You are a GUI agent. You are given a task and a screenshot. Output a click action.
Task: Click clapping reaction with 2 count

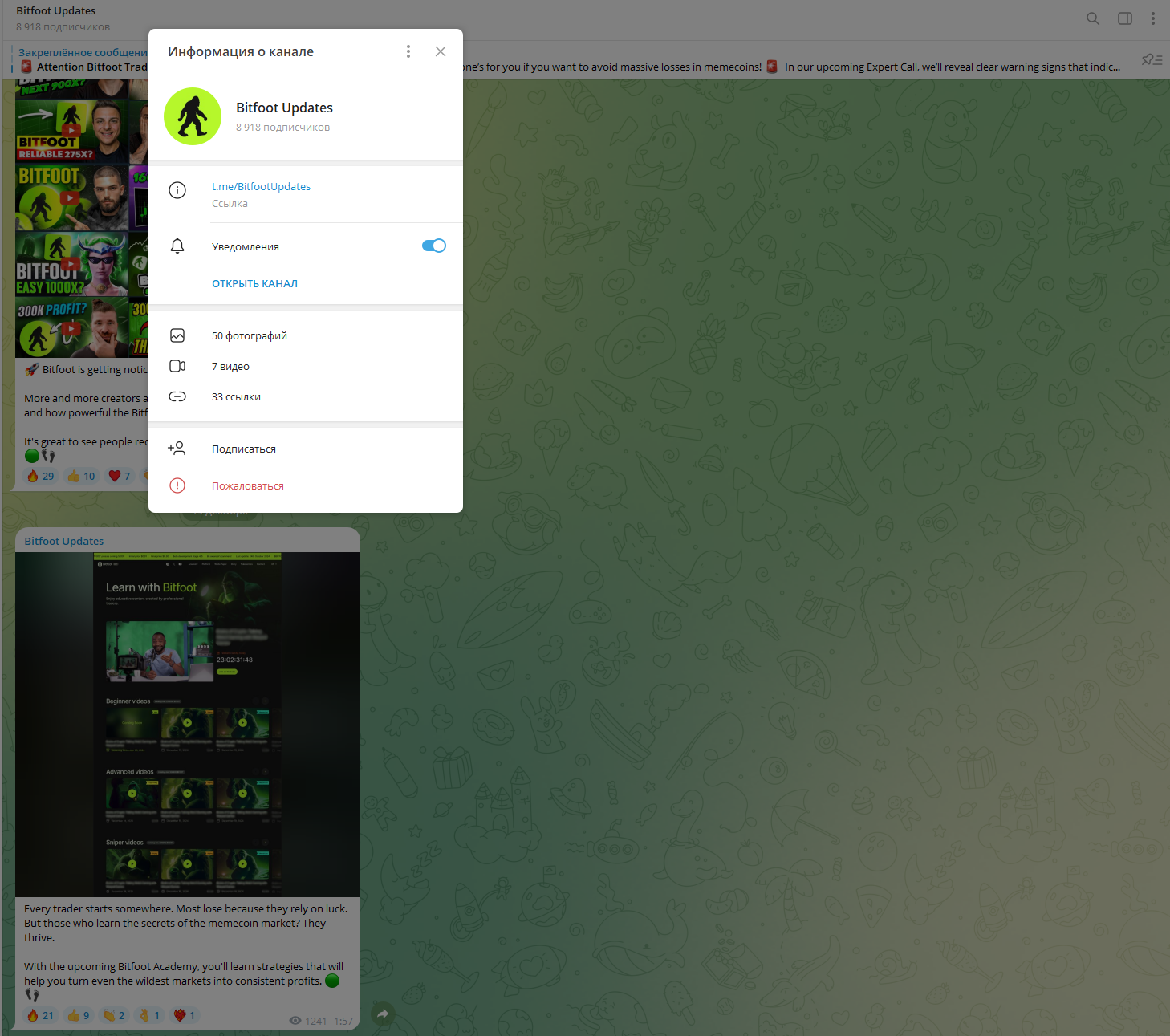click(x=114, y=1015)
